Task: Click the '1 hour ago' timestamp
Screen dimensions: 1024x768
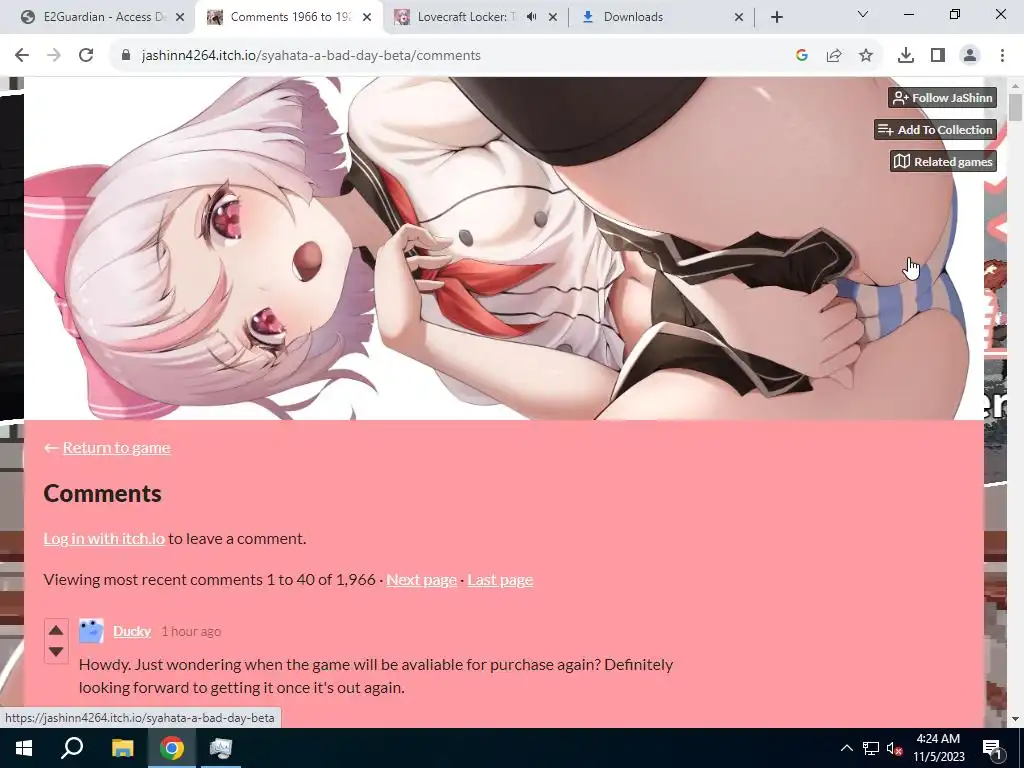Action: (x=191, y=632)
